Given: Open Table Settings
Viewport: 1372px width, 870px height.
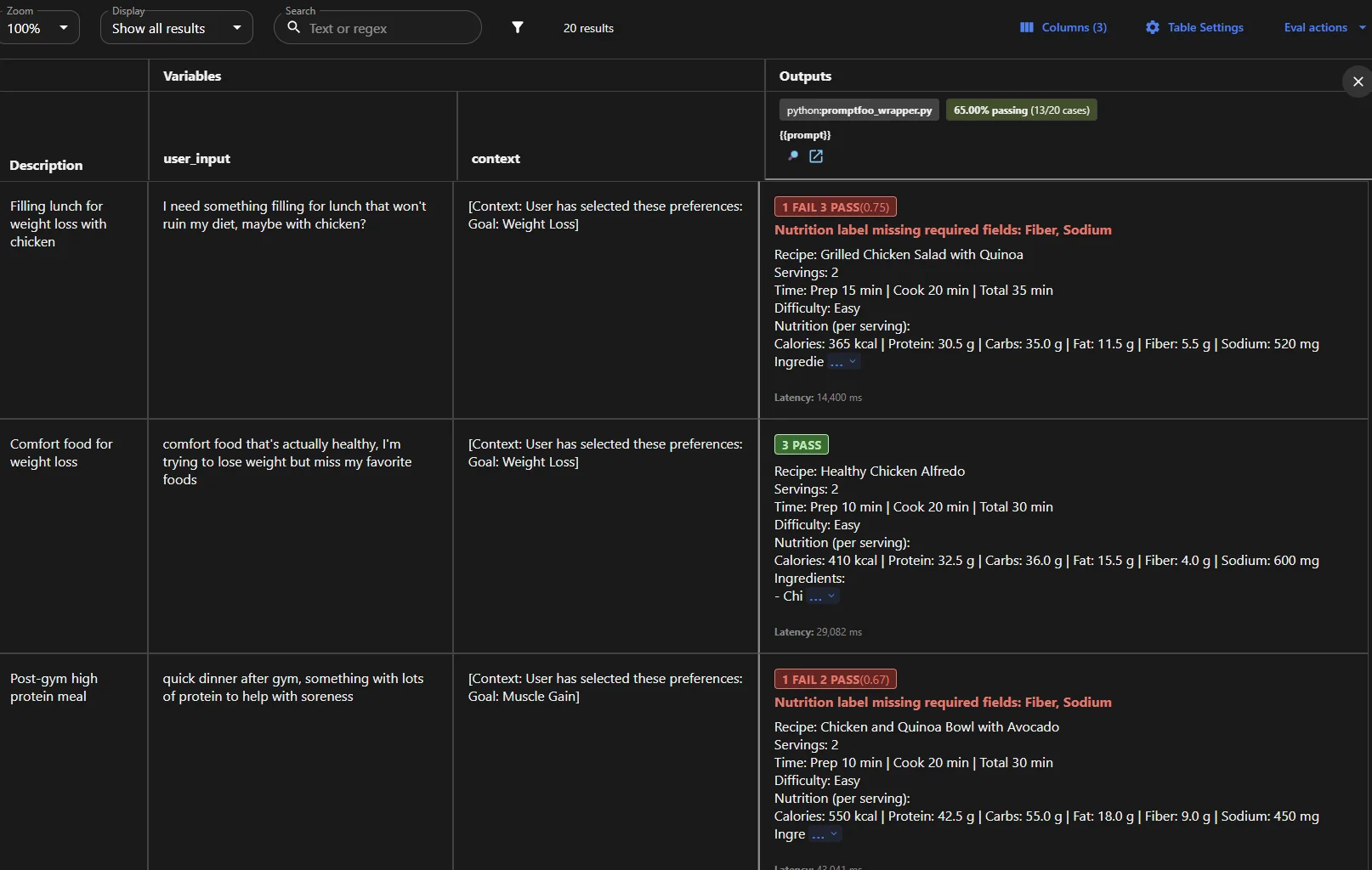Looking at the screenshot, I should pos(1194,27).
